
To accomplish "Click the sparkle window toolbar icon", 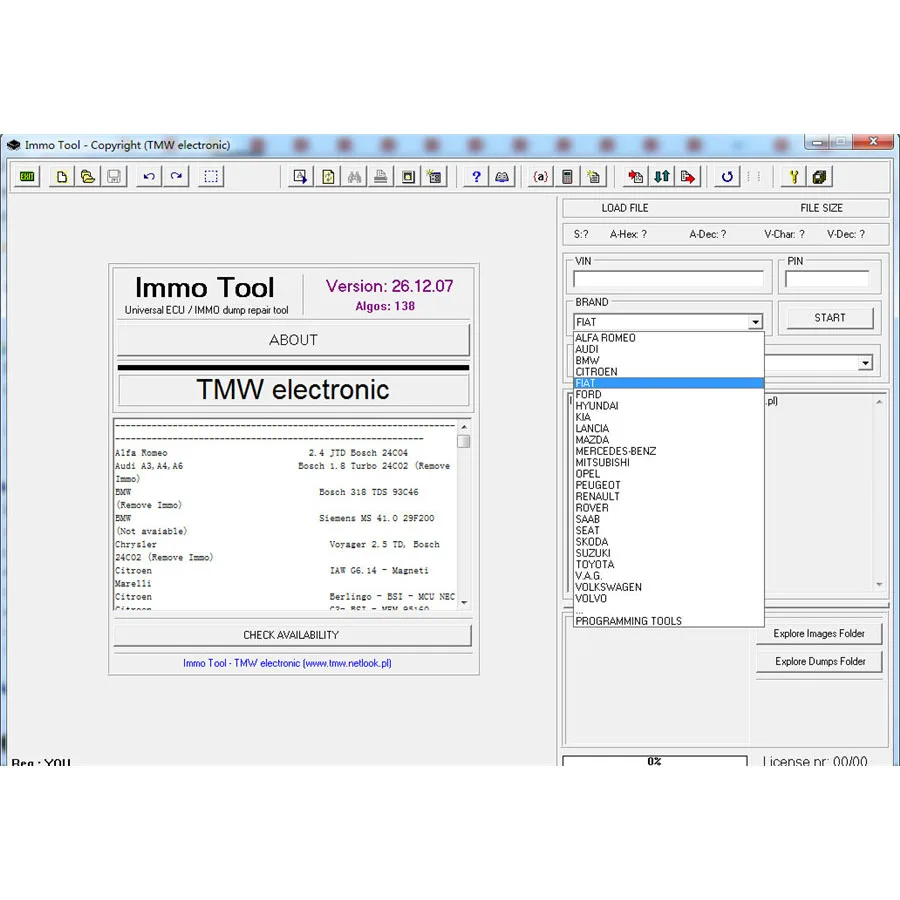I will 435,176.
